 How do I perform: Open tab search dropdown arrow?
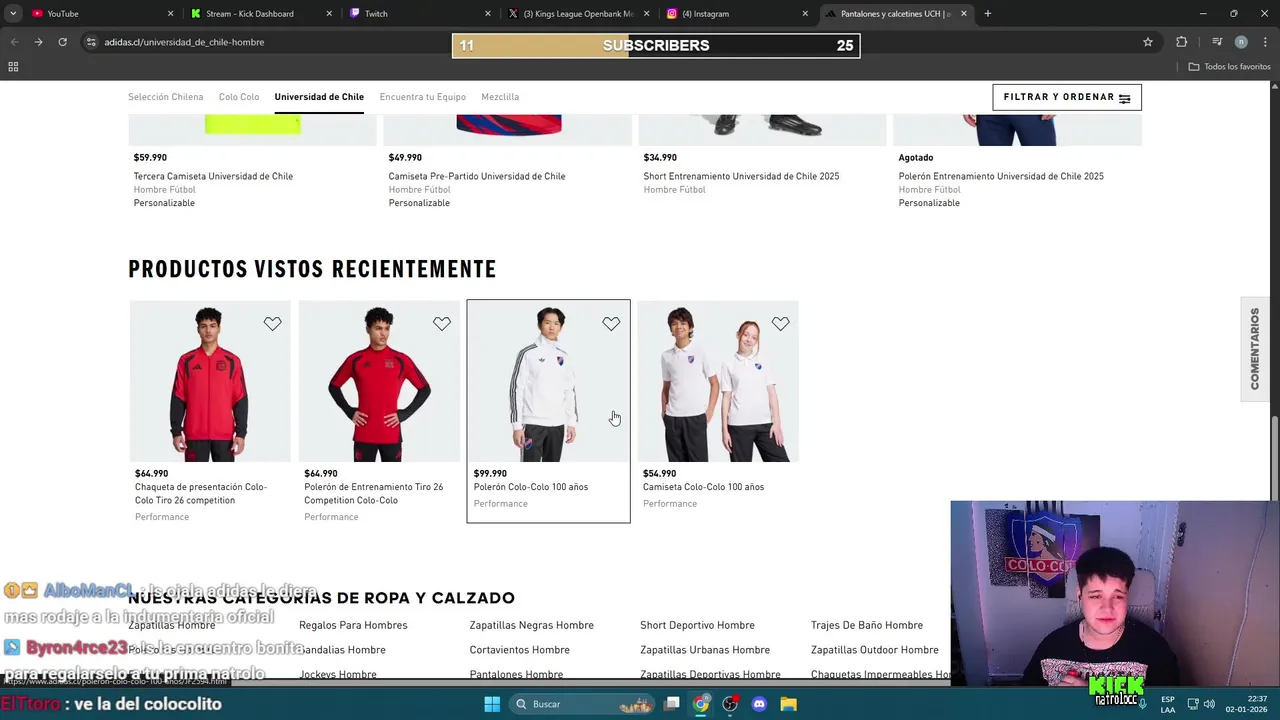[12, 14]
